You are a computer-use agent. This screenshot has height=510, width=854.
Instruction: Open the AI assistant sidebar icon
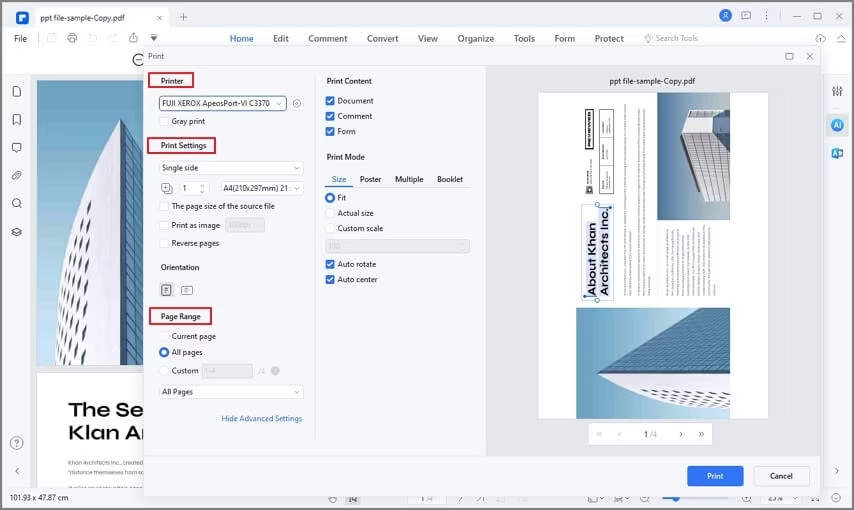(837, 125)
